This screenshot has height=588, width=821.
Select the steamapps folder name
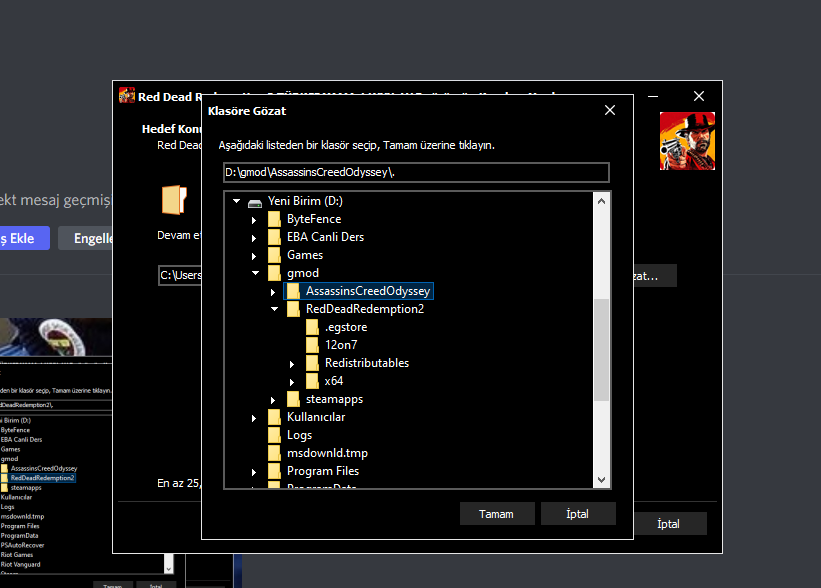tap(334, 399)
